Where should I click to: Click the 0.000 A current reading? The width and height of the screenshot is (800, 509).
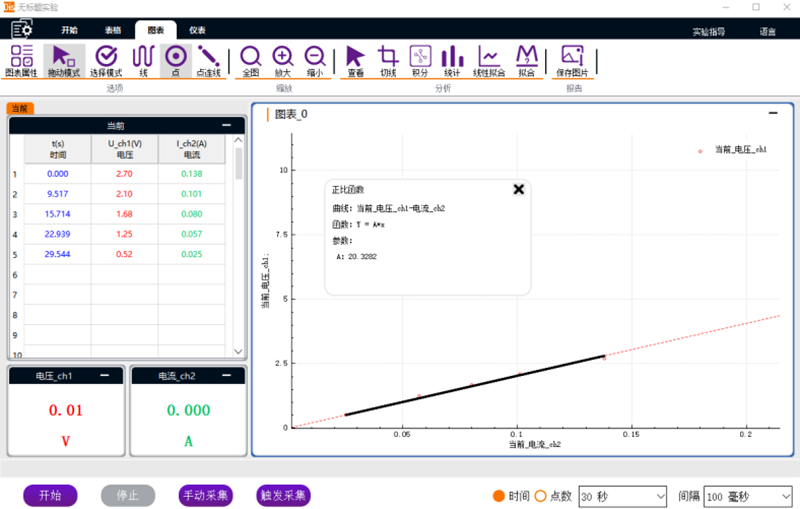click(x=188, y=410)
